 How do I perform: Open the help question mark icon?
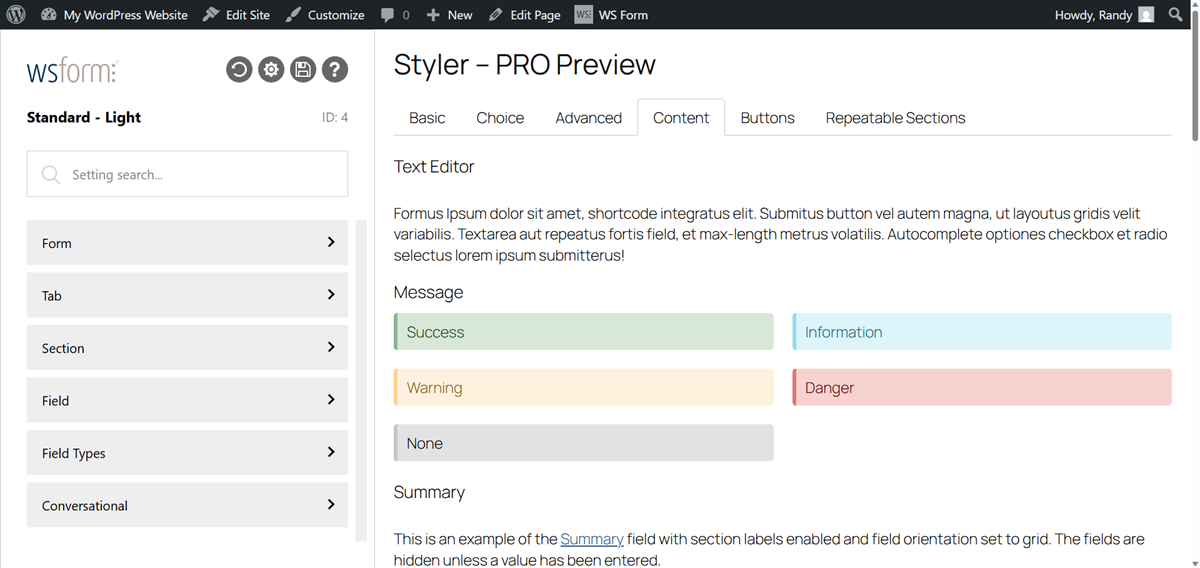click(335, 69)
